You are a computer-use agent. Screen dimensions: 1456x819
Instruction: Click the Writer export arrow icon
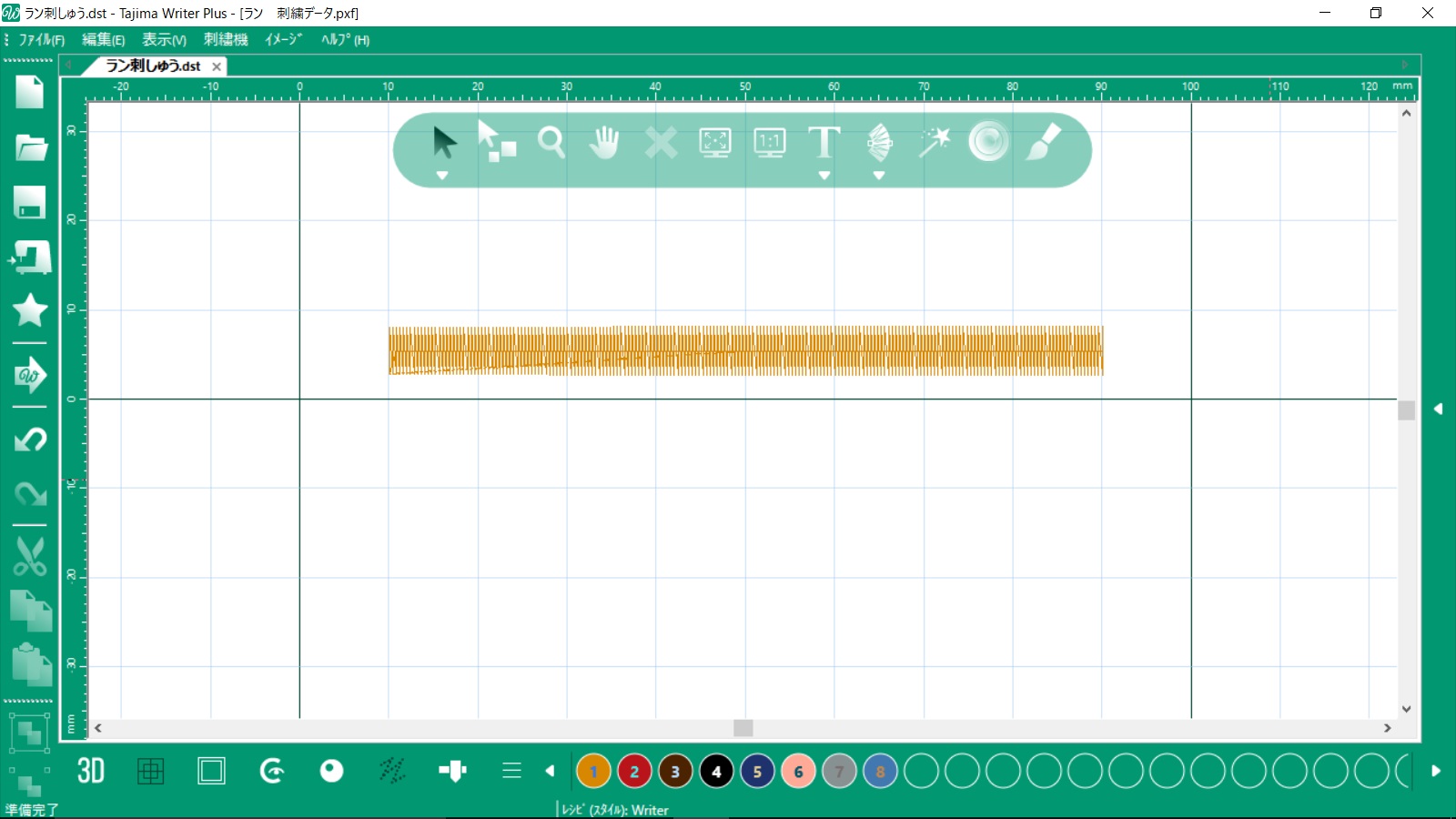click(x=29, y=375)
